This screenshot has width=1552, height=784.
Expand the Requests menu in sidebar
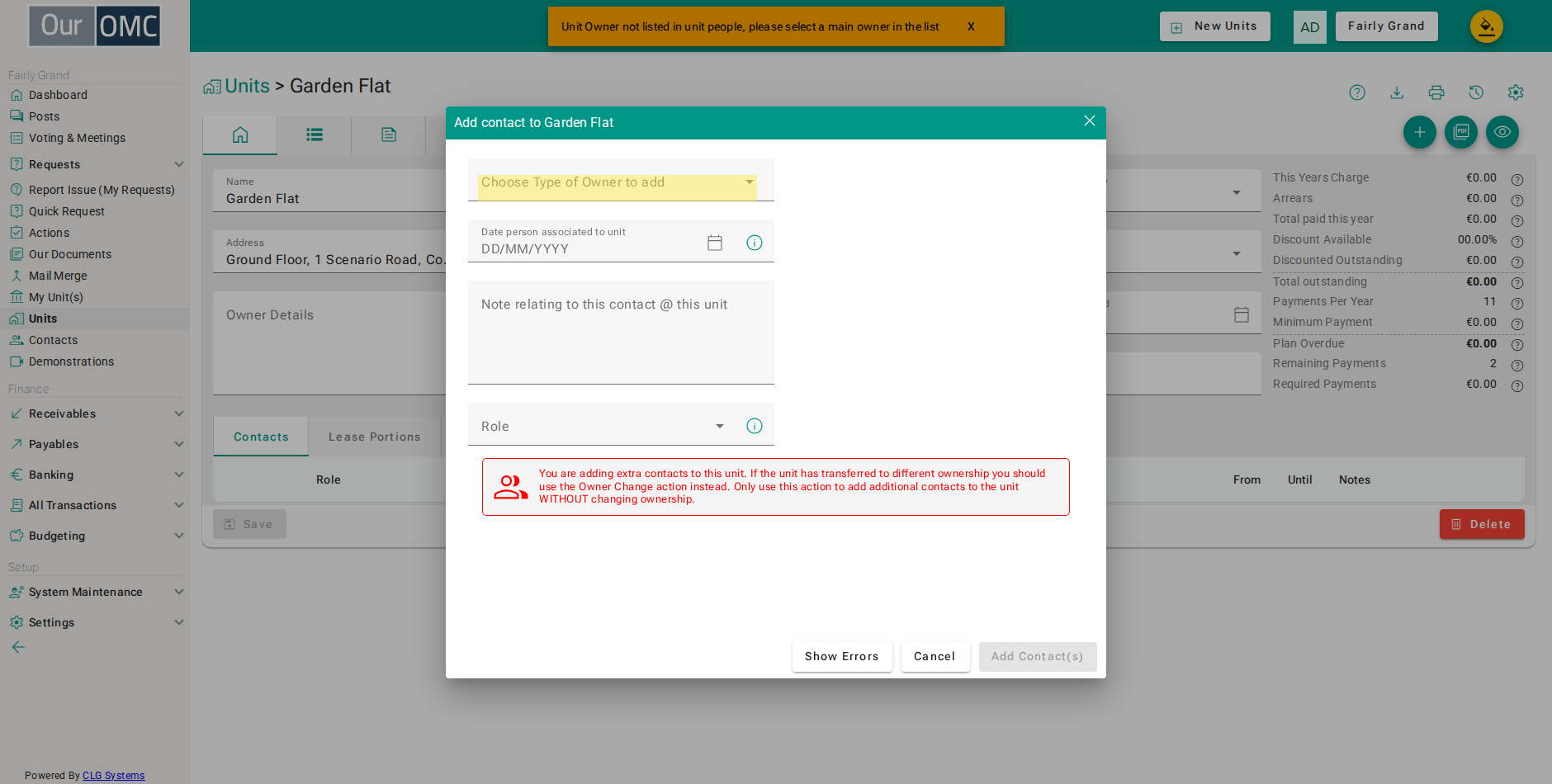[95, 164]
